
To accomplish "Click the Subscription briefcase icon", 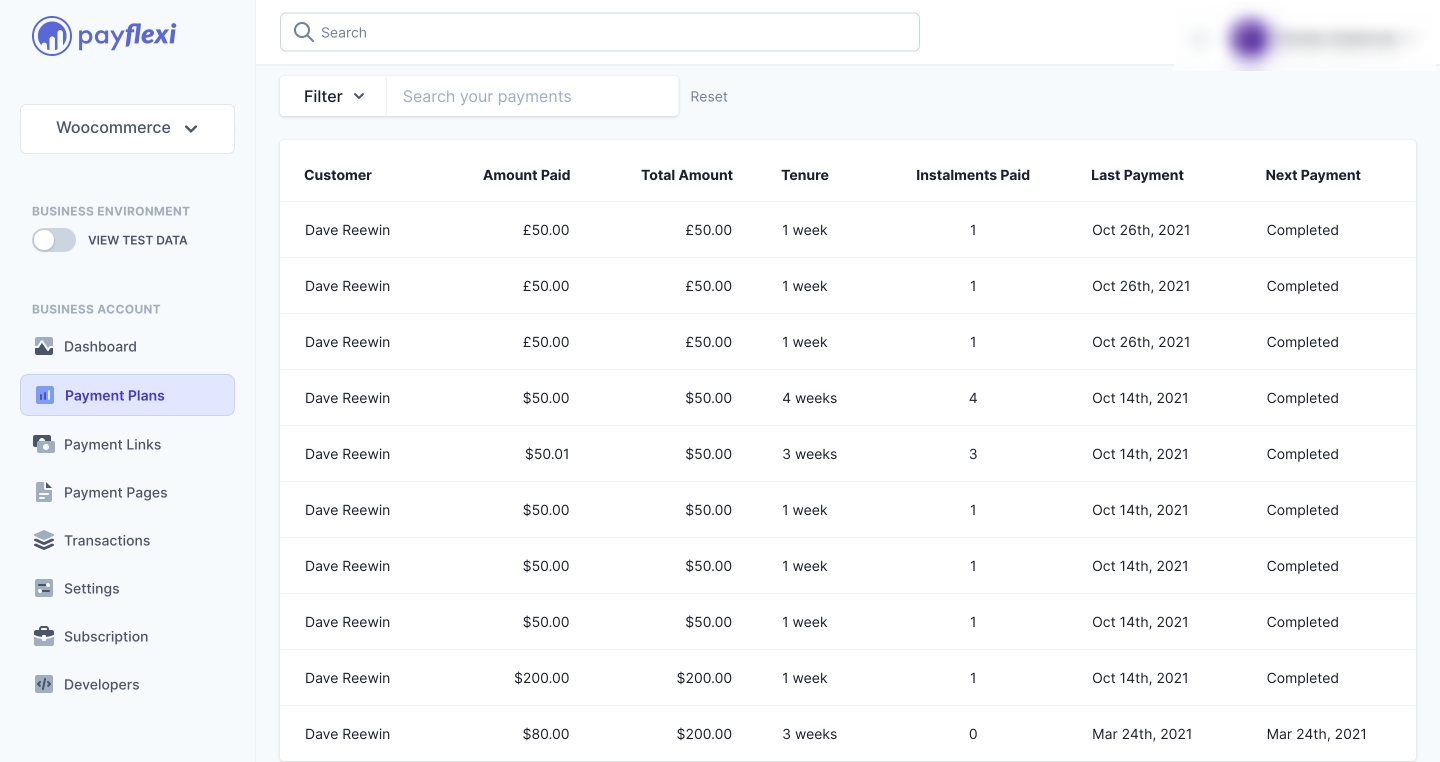I will [44, 636].
